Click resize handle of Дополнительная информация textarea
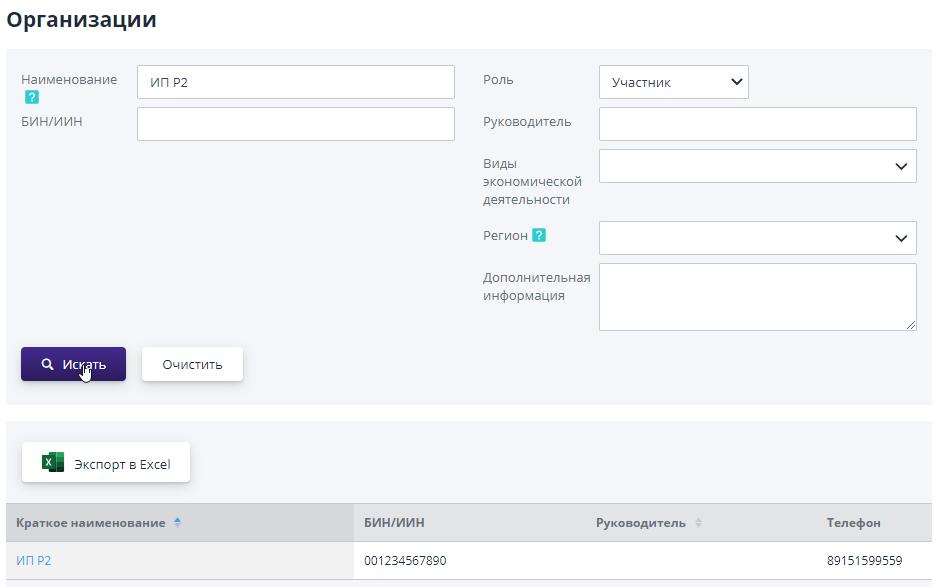 click(x=911, y=325)
